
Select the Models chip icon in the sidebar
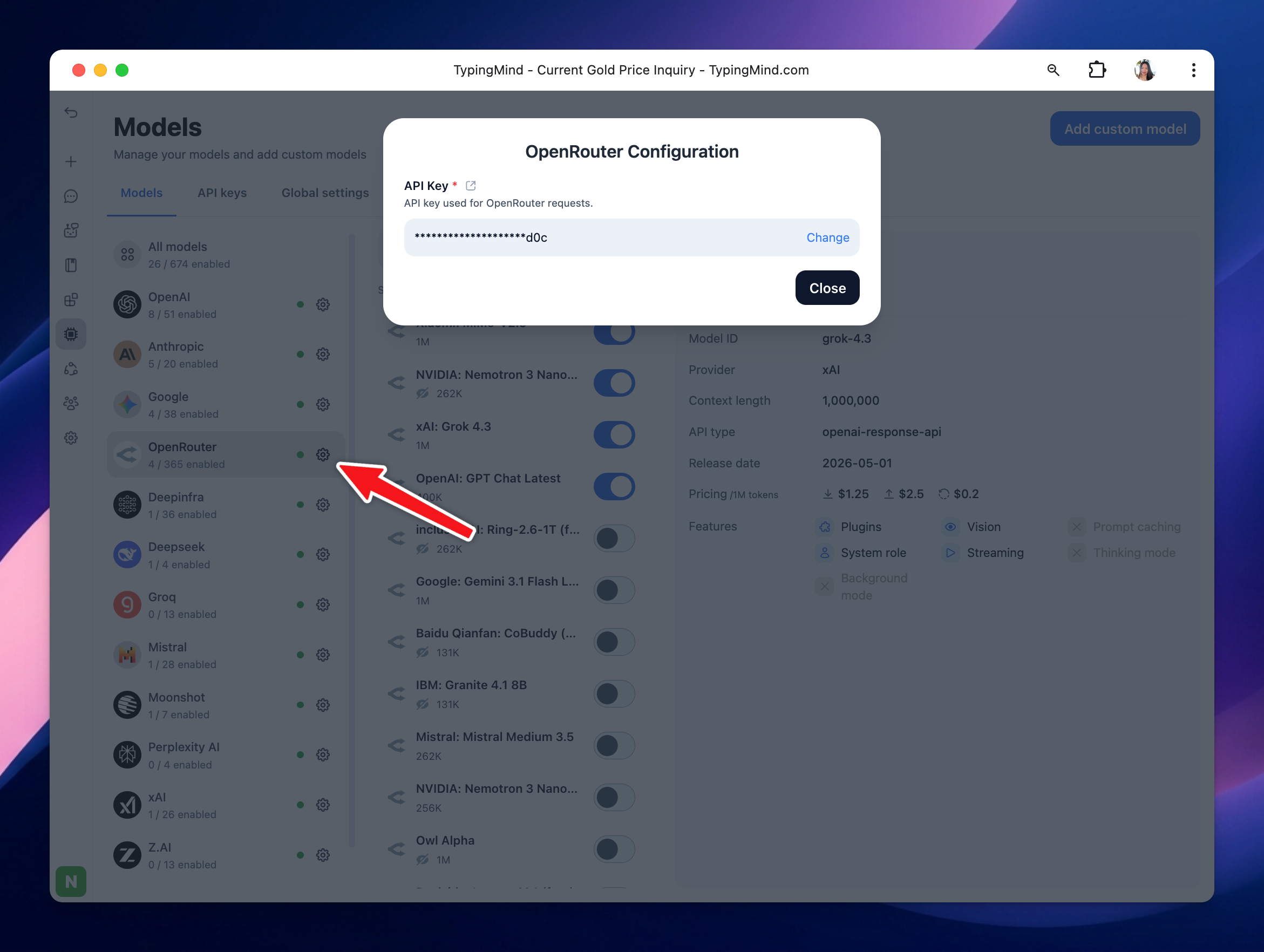[x=71, y=334]
